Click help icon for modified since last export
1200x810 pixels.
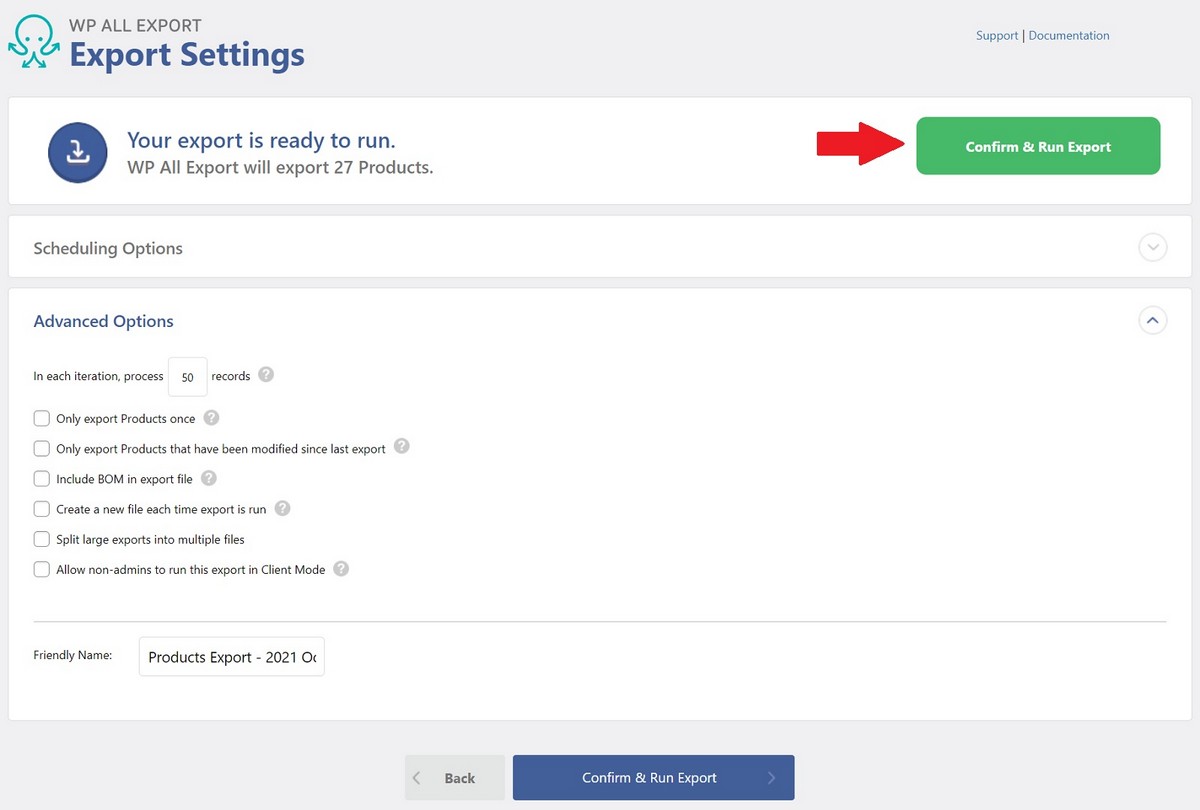[401, 448]
